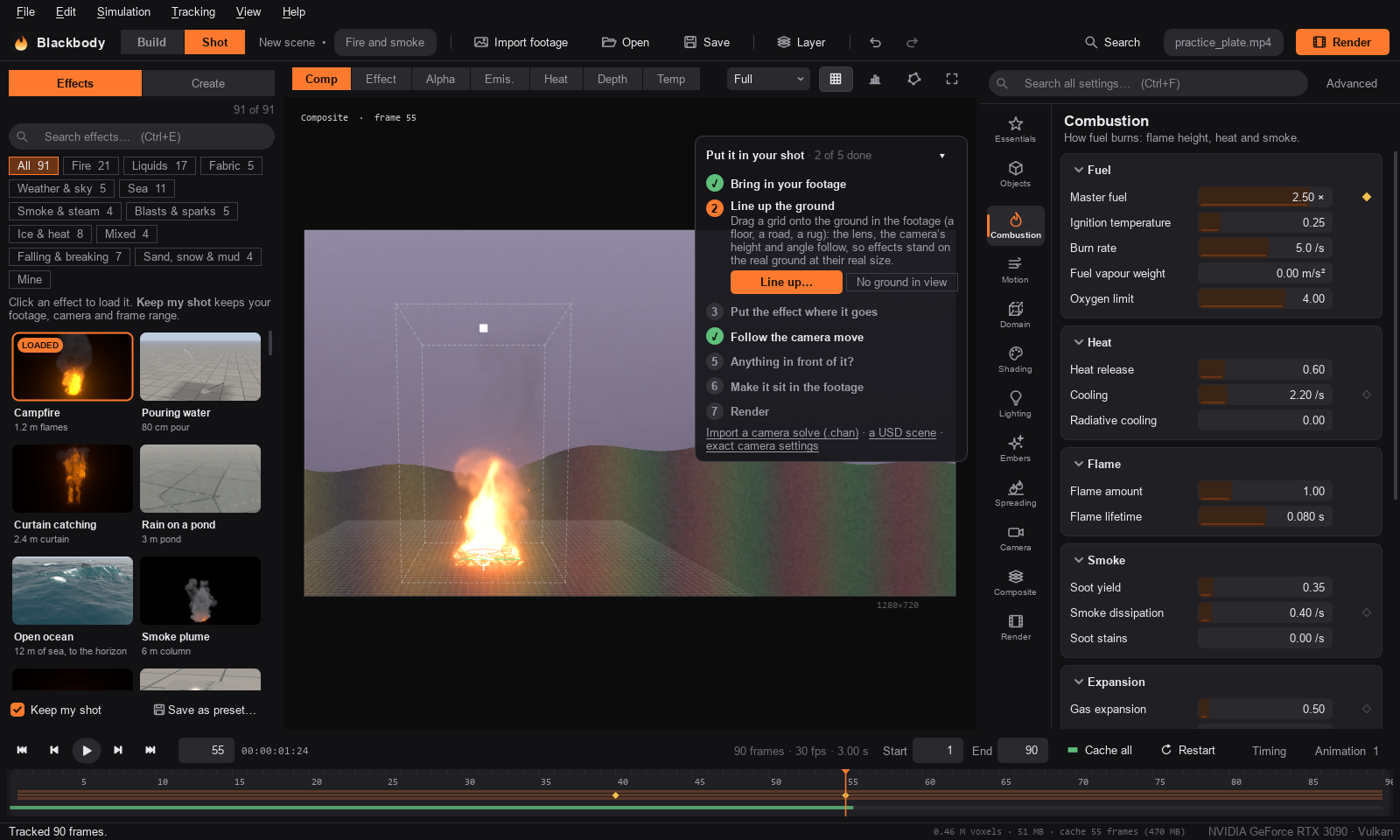Open the Tracking menu
Image resolution: width=1400 pixels, height=840 pixels.
pos(193,11)
